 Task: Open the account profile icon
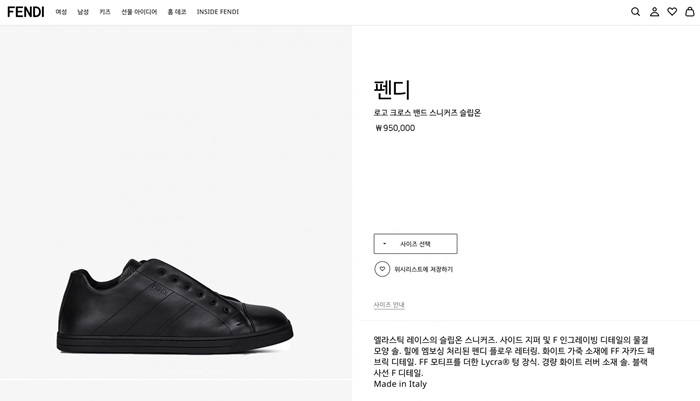click(654, 12)
